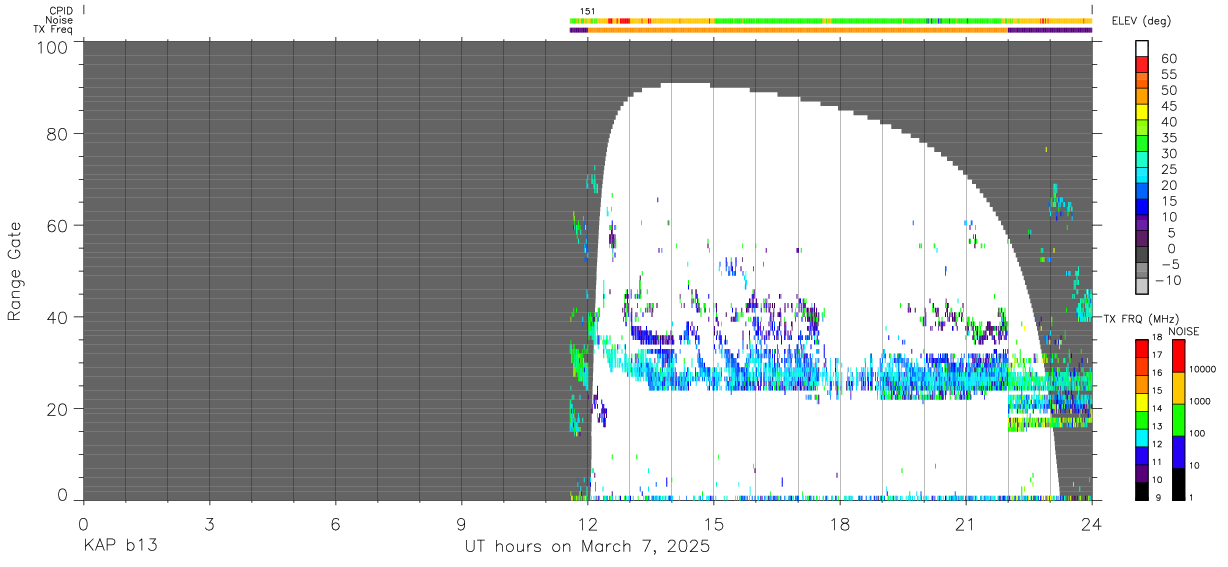Select the yellow elevation swatch between 40 and 45
Screen dimensions: 1228x567
pyautogui.click(x=1144, y=113)
